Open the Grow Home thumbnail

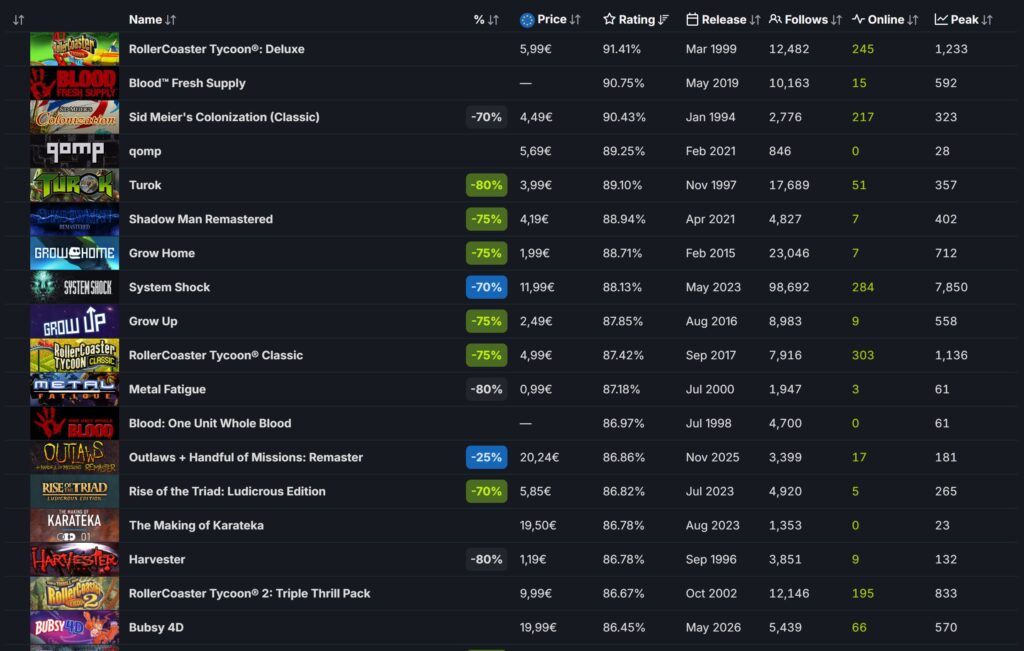(74, 253)
